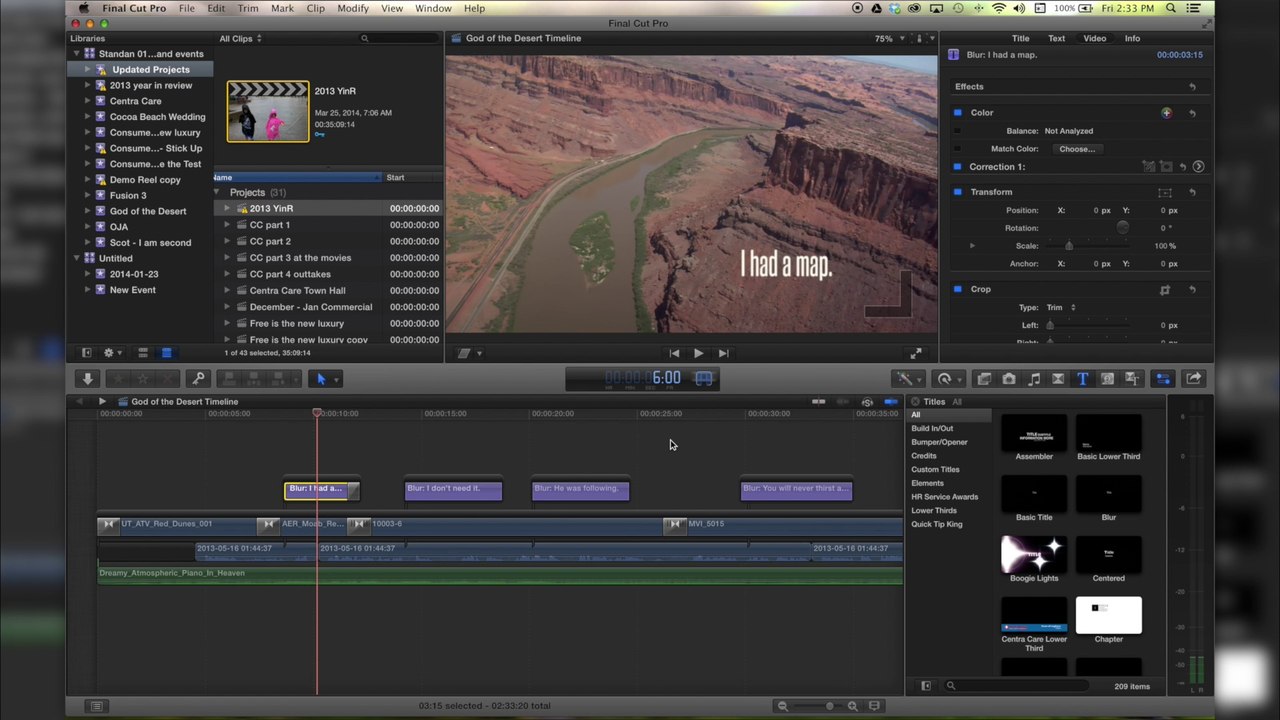Open the Titles browser T icon
The image size is (1280, 720).
(x=1082, y=379)
